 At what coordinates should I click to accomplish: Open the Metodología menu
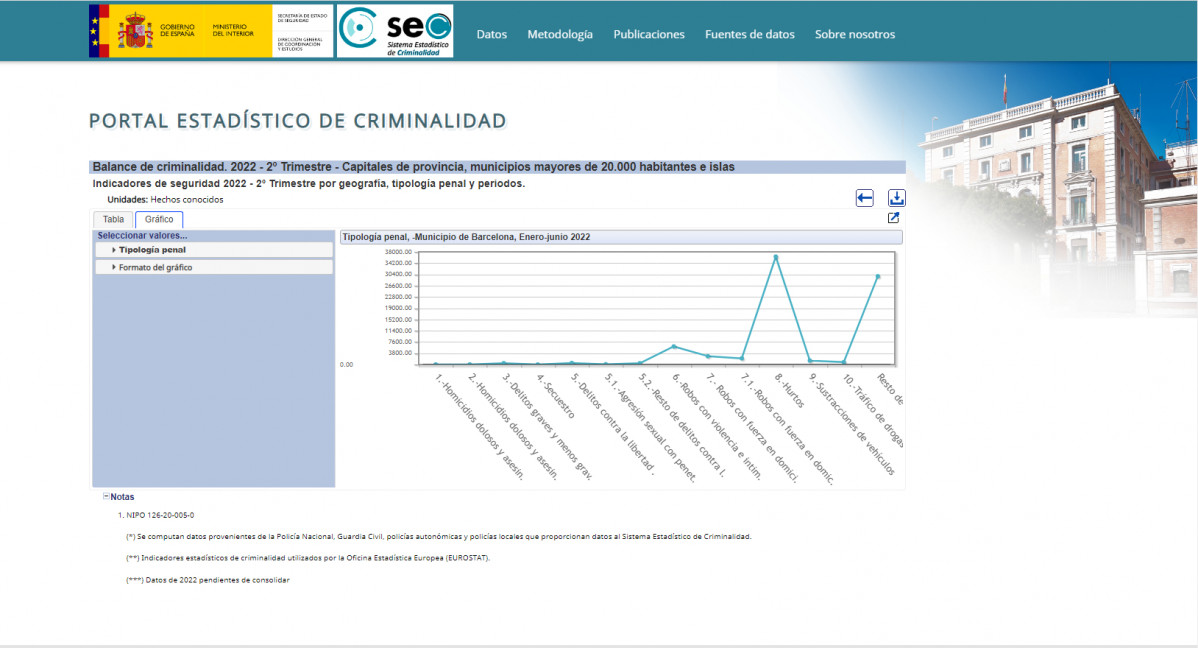[x=560, y=33]
